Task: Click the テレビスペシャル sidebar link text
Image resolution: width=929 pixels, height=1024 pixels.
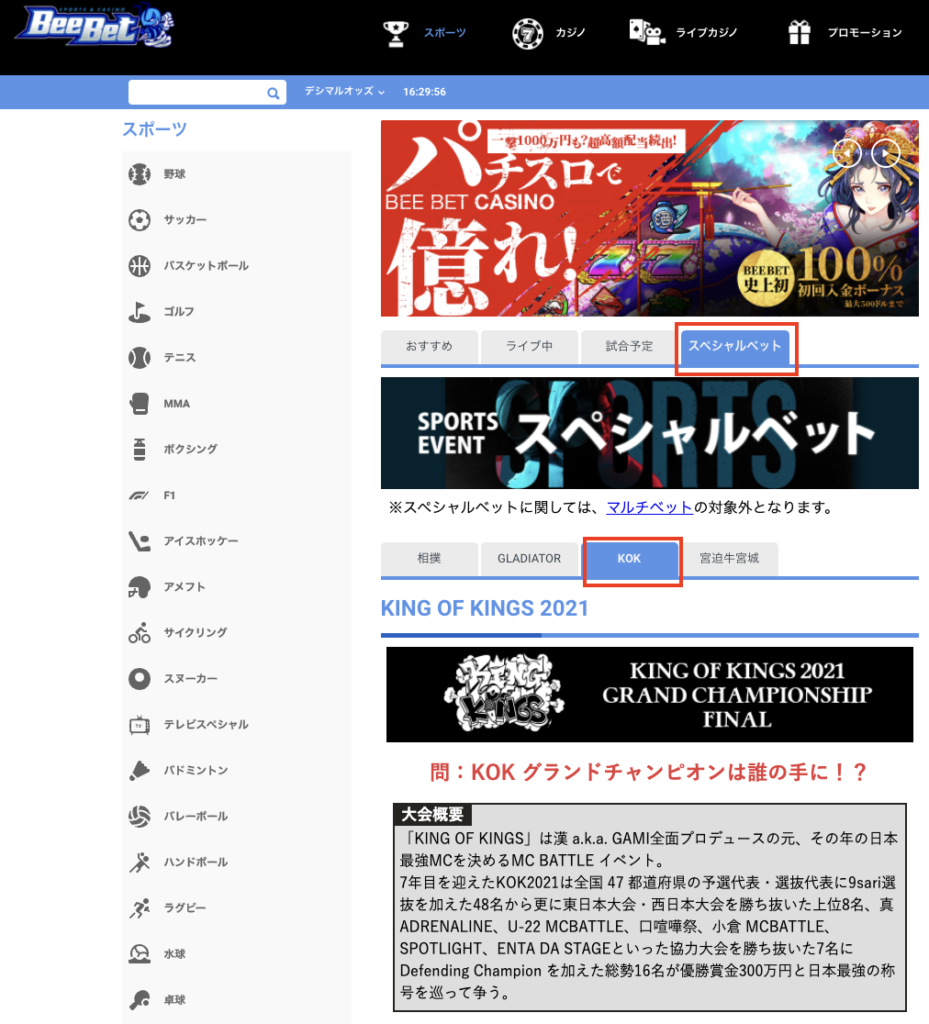Action: click(206, 725)
